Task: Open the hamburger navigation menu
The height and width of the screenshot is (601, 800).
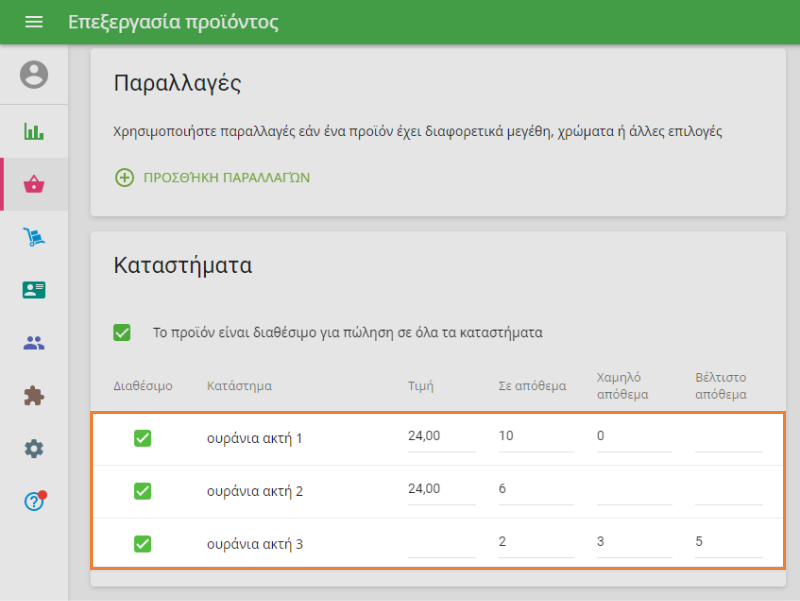Action: click(34, 22)
